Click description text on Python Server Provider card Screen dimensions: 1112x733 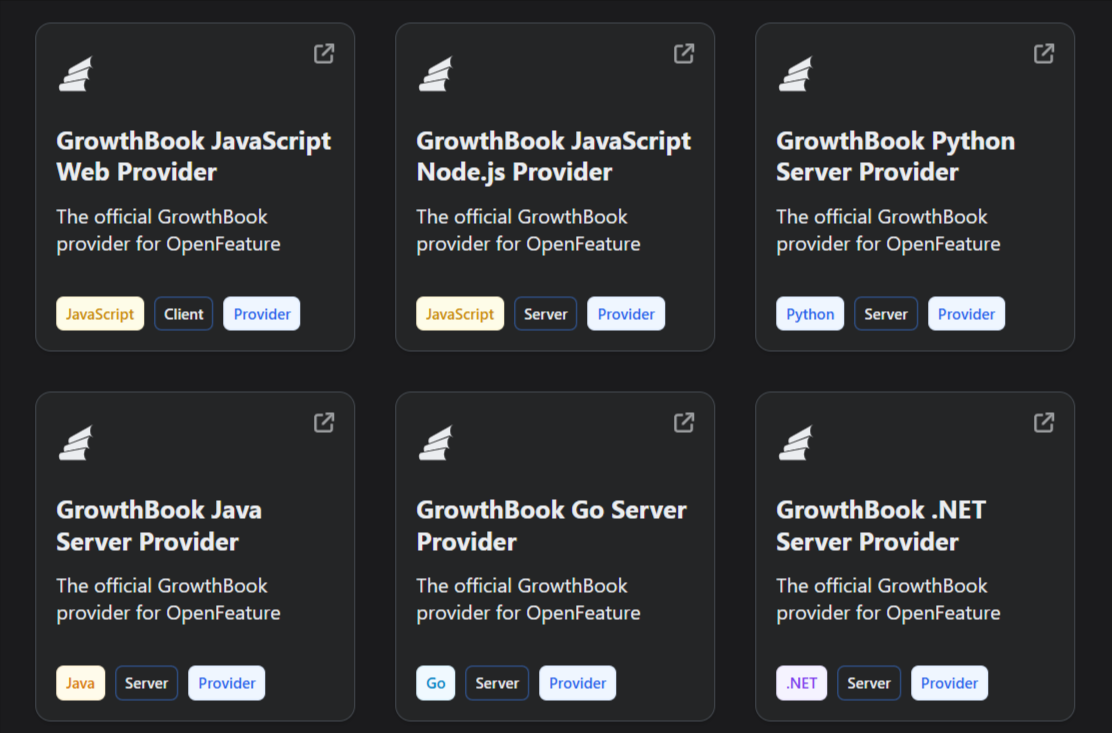[x=889, y=230]
